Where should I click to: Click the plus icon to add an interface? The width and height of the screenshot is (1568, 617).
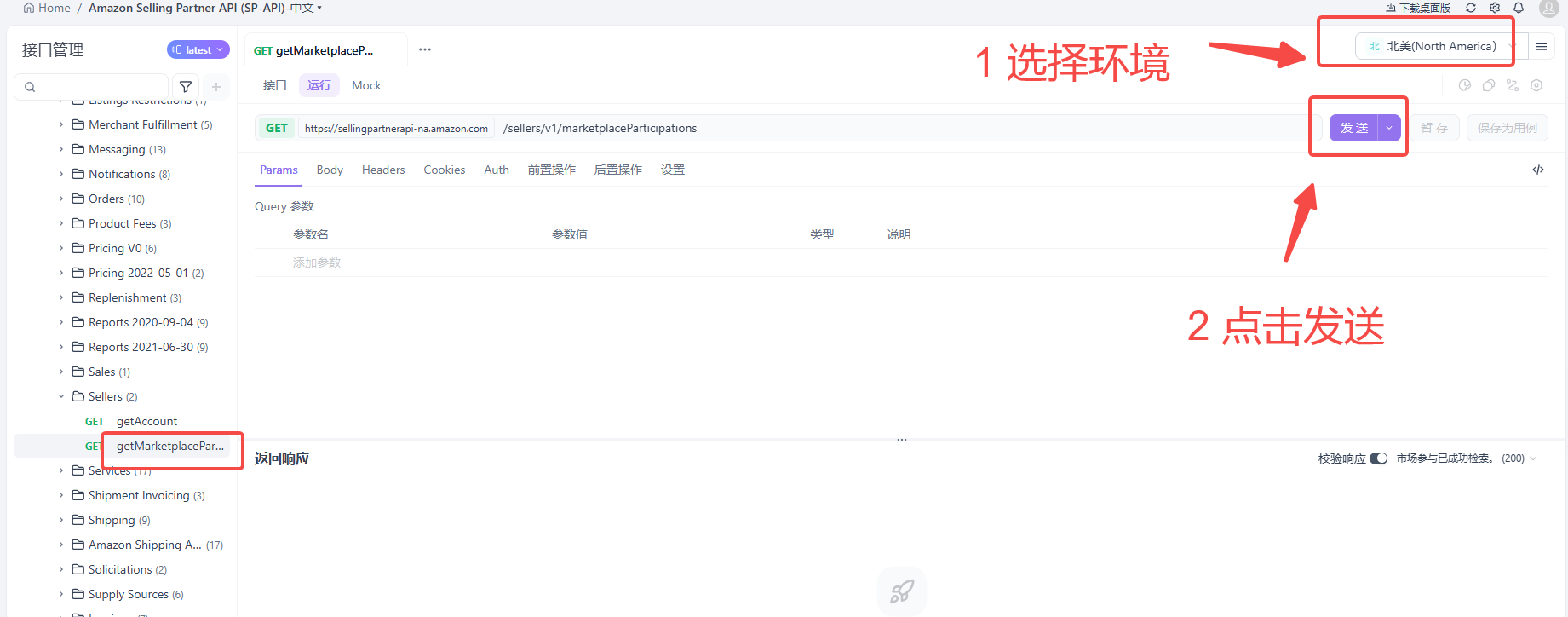pos(216,87)
